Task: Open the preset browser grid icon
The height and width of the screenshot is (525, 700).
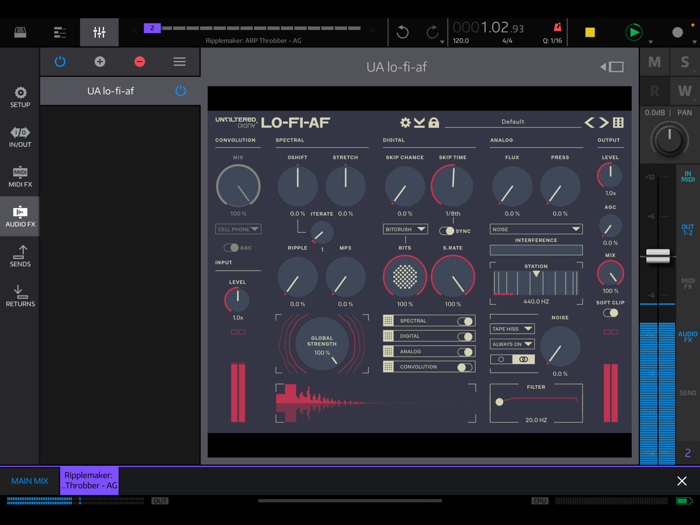Action: [x=618, y=122]
